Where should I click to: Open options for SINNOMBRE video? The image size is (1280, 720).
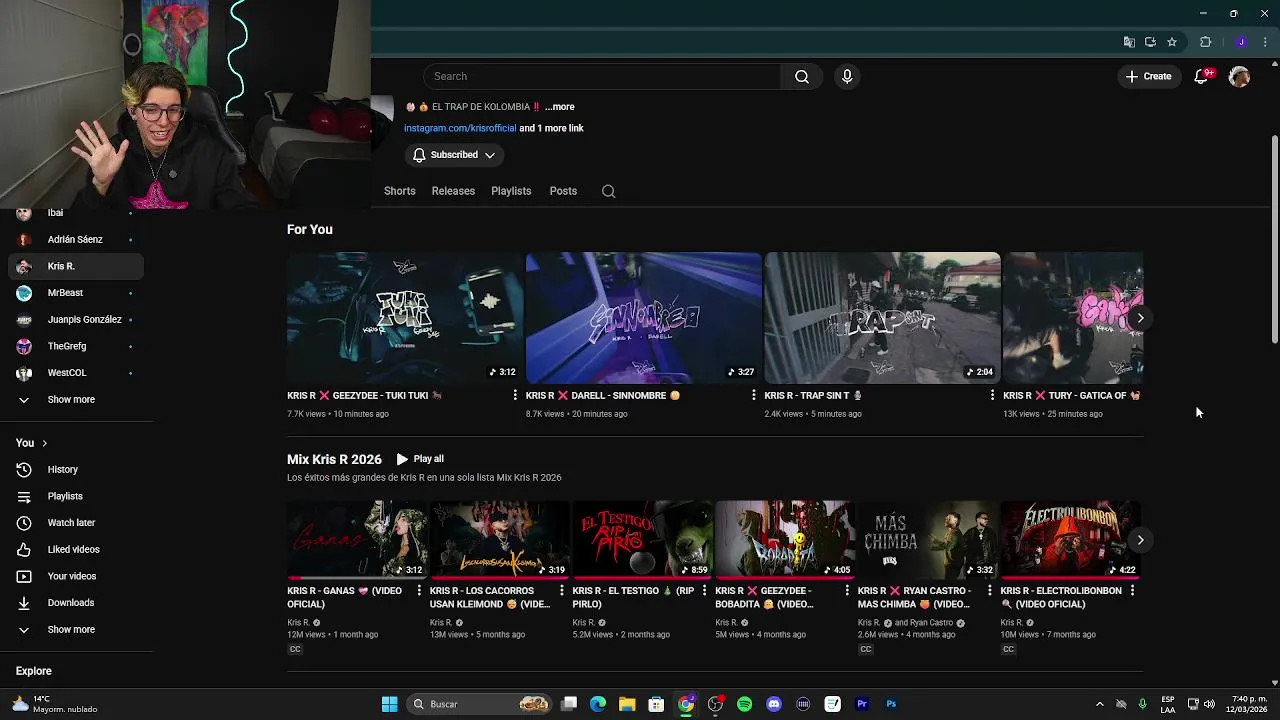(x=754, y=396)
